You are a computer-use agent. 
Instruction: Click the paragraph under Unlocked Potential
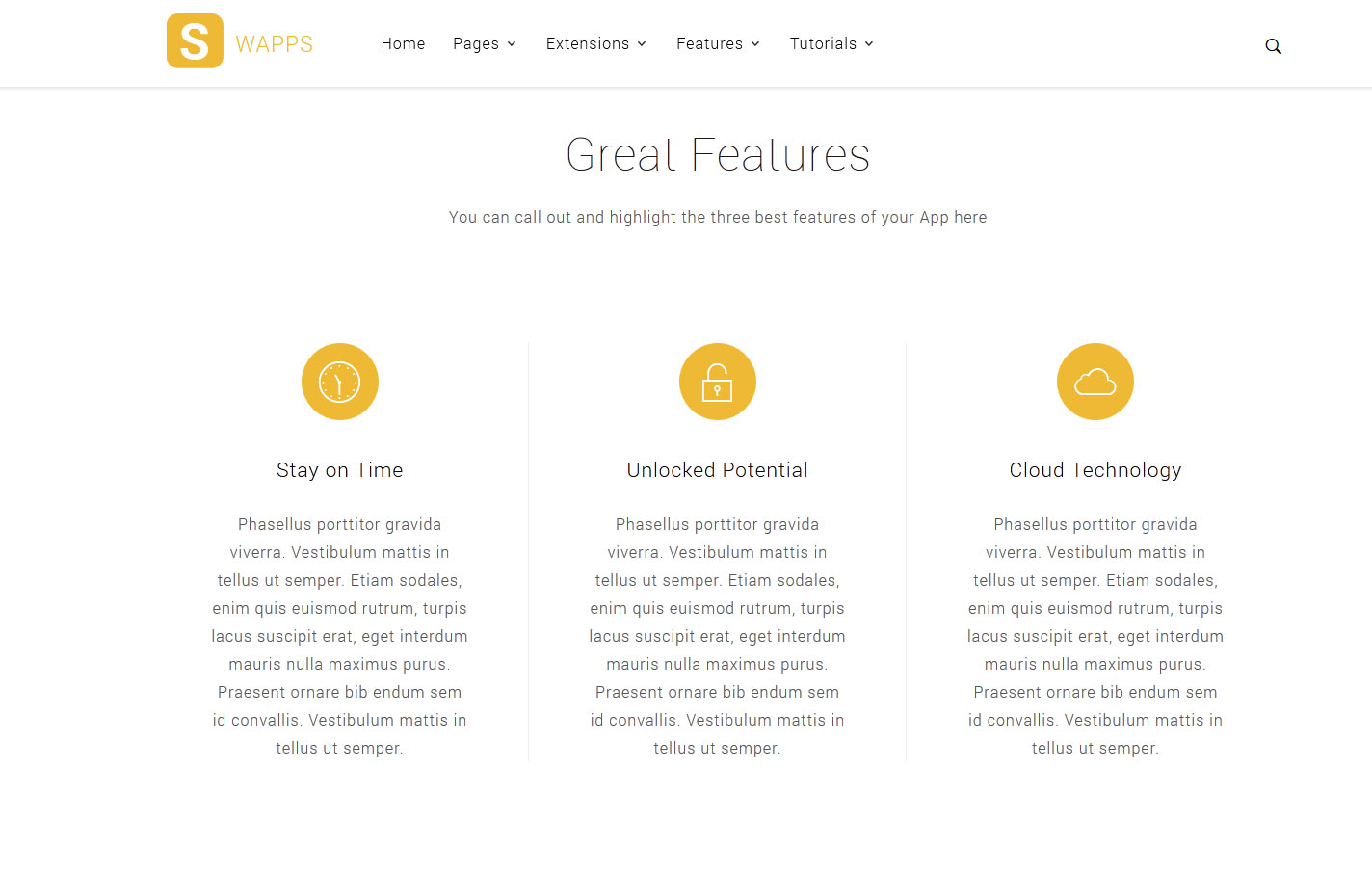[718, 636]
